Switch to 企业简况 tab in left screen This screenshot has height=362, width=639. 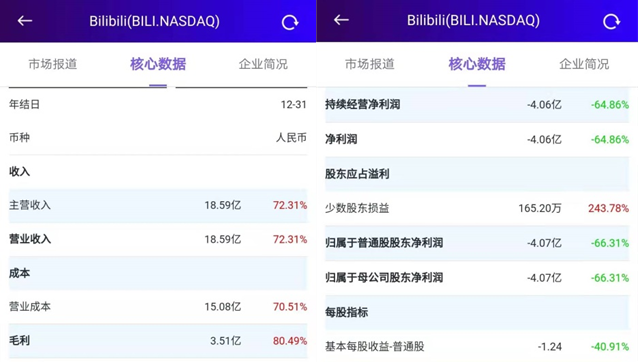pos(263,64)
